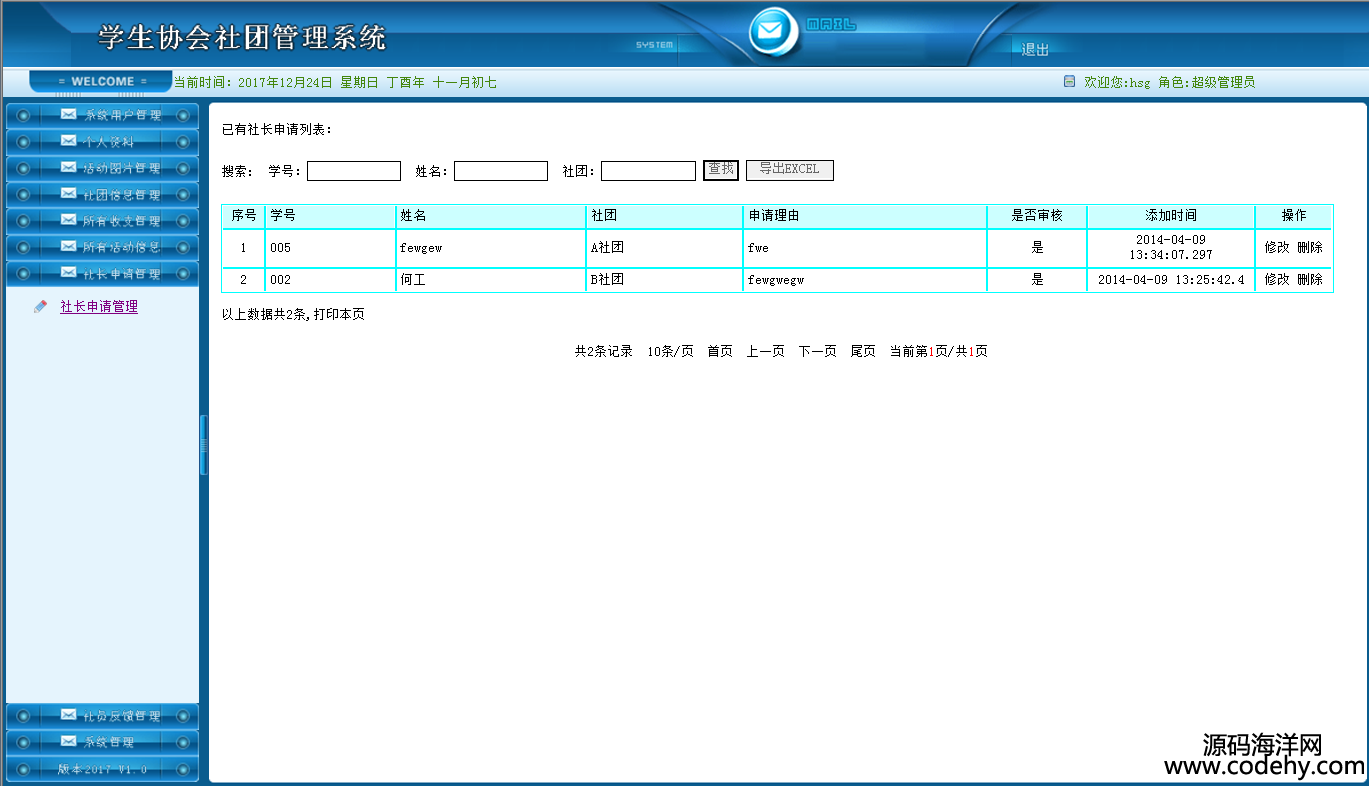Click the small icon before 欢迎您:hsg
Screen dimensions: 1369x786
[x=1069, y=82]
